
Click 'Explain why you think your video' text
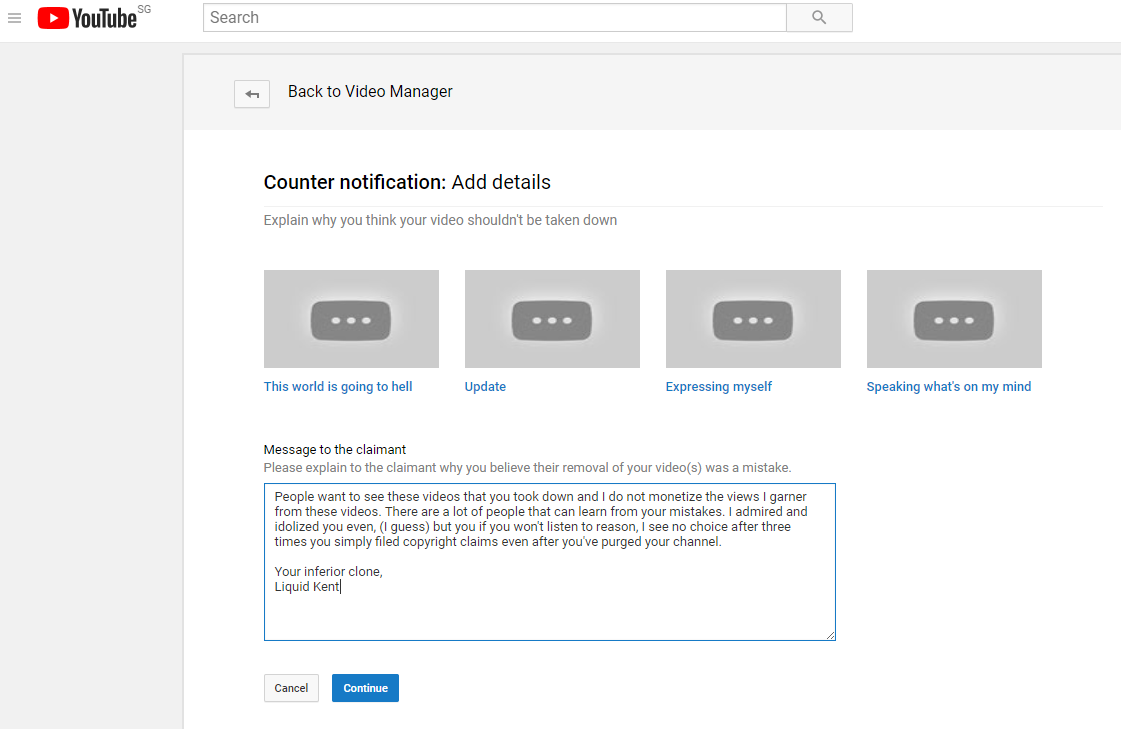tap(440, 220)
